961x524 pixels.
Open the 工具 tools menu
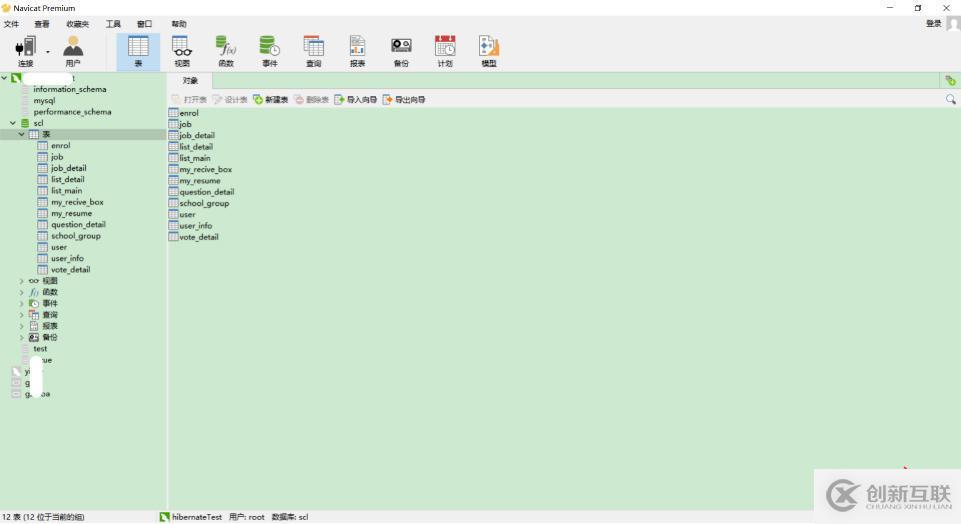pos(113,24)
